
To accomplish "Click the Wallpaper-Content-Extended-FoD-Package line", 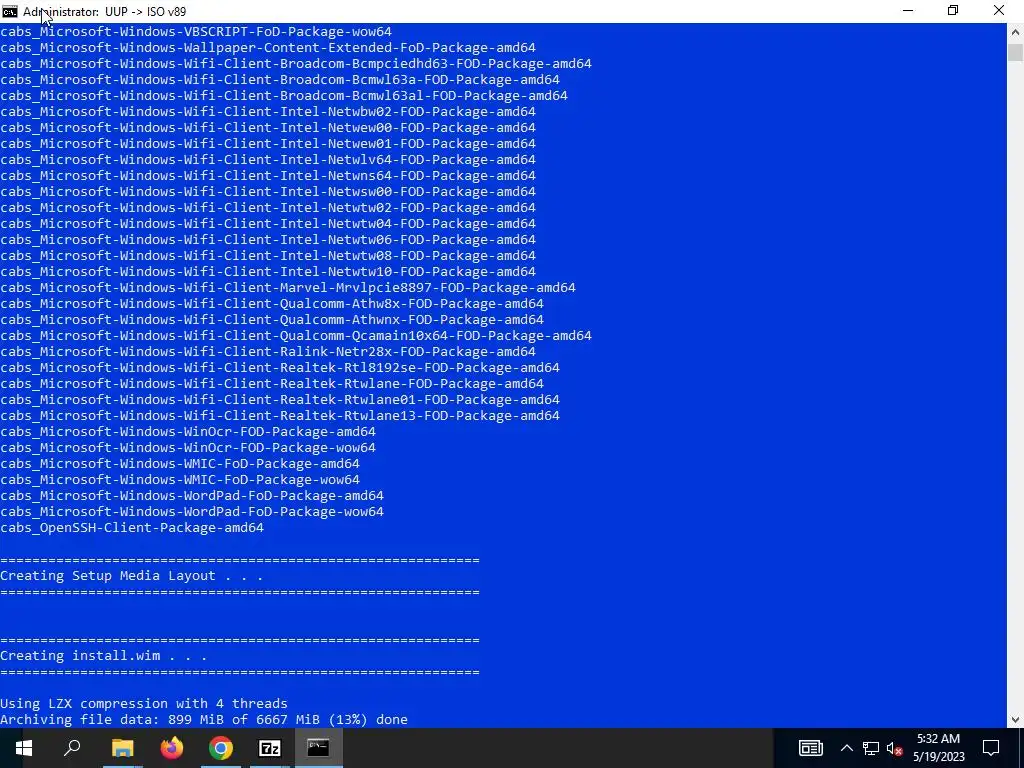I will click(268, 48).
